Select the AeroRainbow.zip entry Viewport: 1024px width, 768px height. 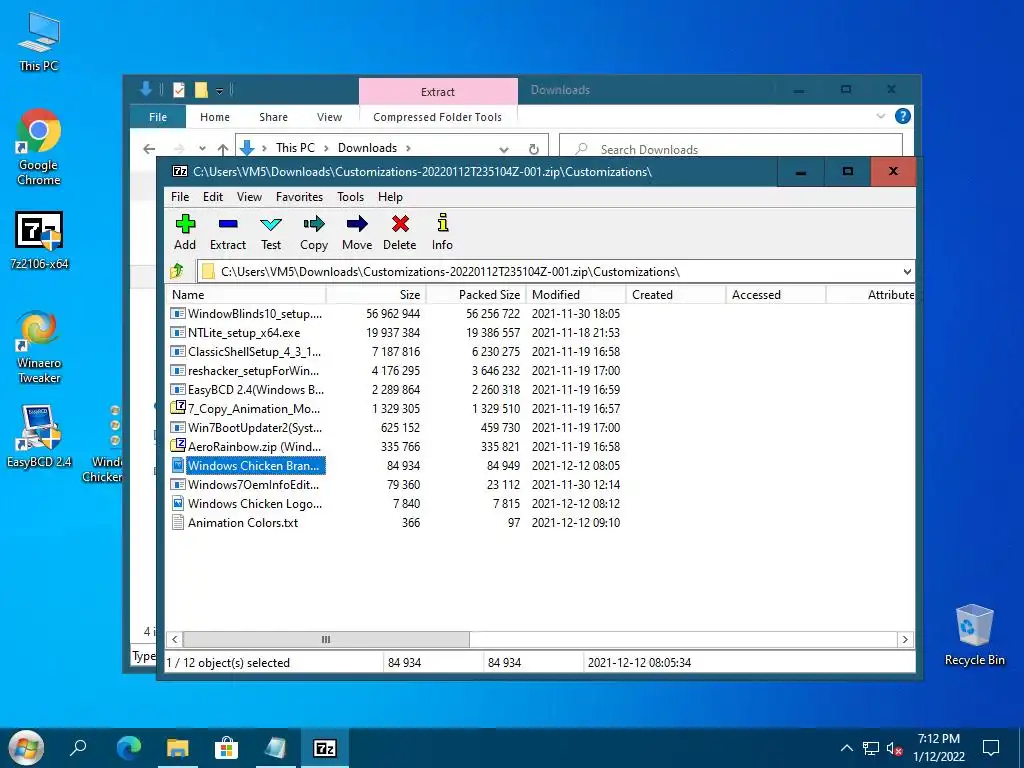246,447
